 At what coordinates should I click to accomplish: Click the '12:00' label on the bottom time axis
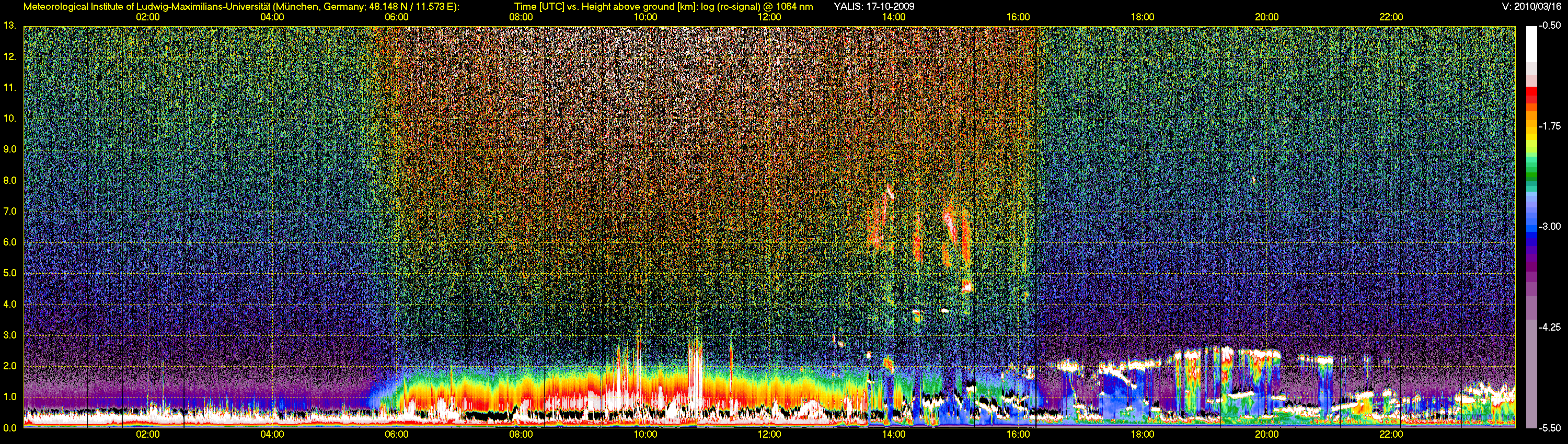click(x=769, y=435)
